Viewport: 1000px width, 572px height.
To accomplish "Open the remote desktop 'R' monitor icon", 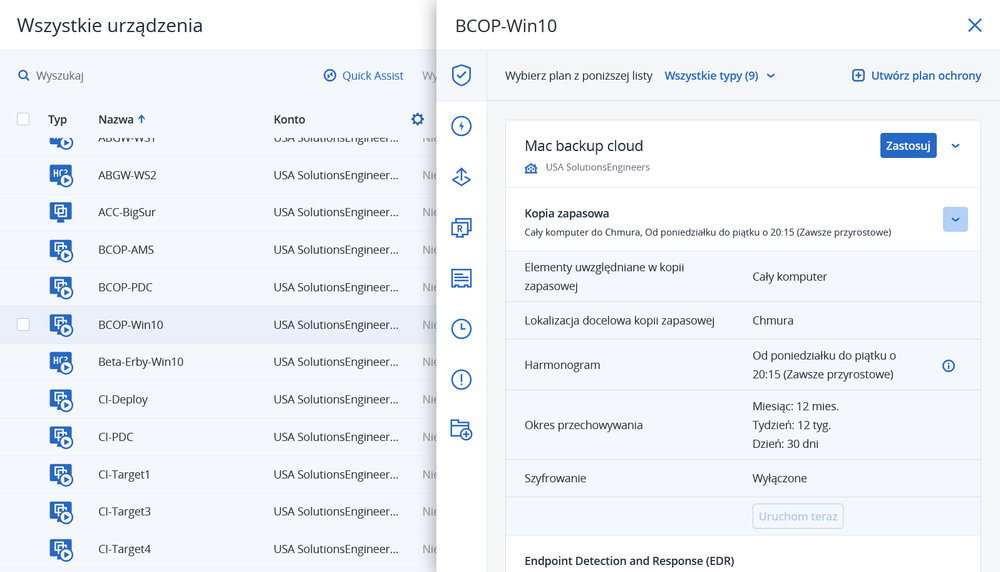I will [461, 228].
